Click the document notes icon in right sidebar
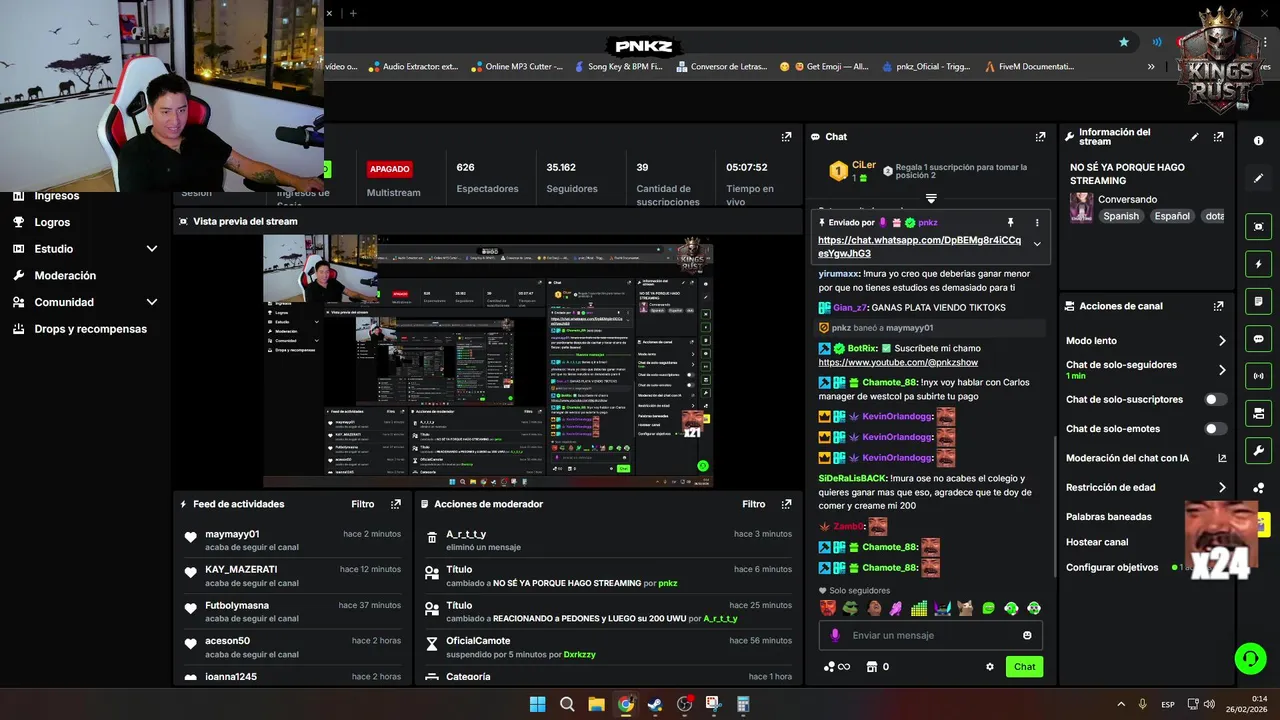Viewport: 1280px width, 720px height. pyautogui.click(x=1258, y=301)
